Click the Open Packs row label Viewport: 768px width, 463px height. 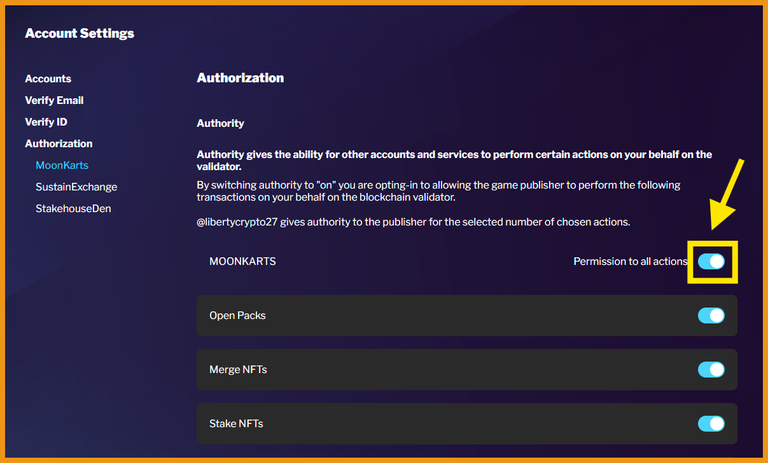coord(238,316)
